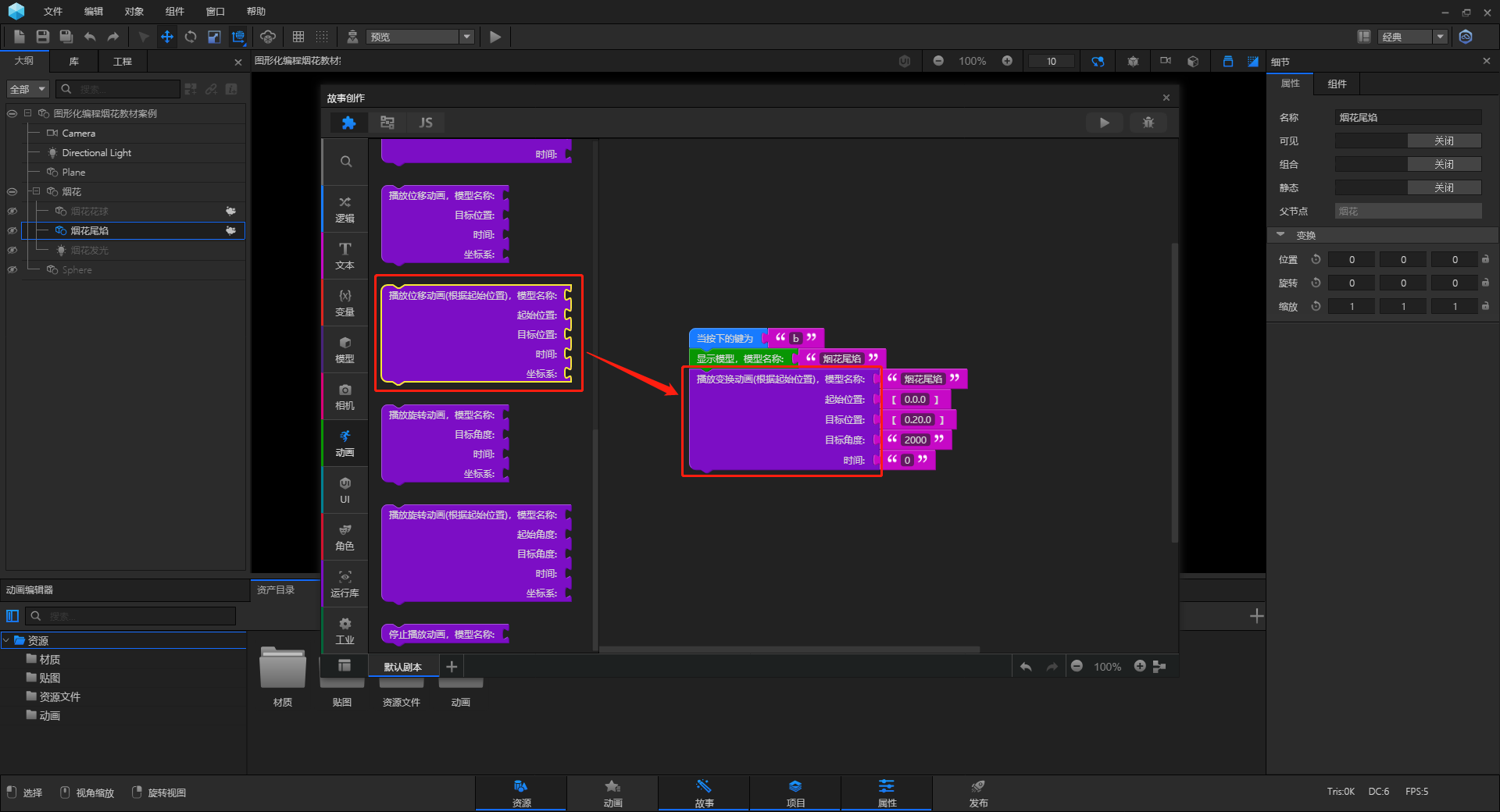Toggle the solid grid icon in toolbar

(298, 37)
